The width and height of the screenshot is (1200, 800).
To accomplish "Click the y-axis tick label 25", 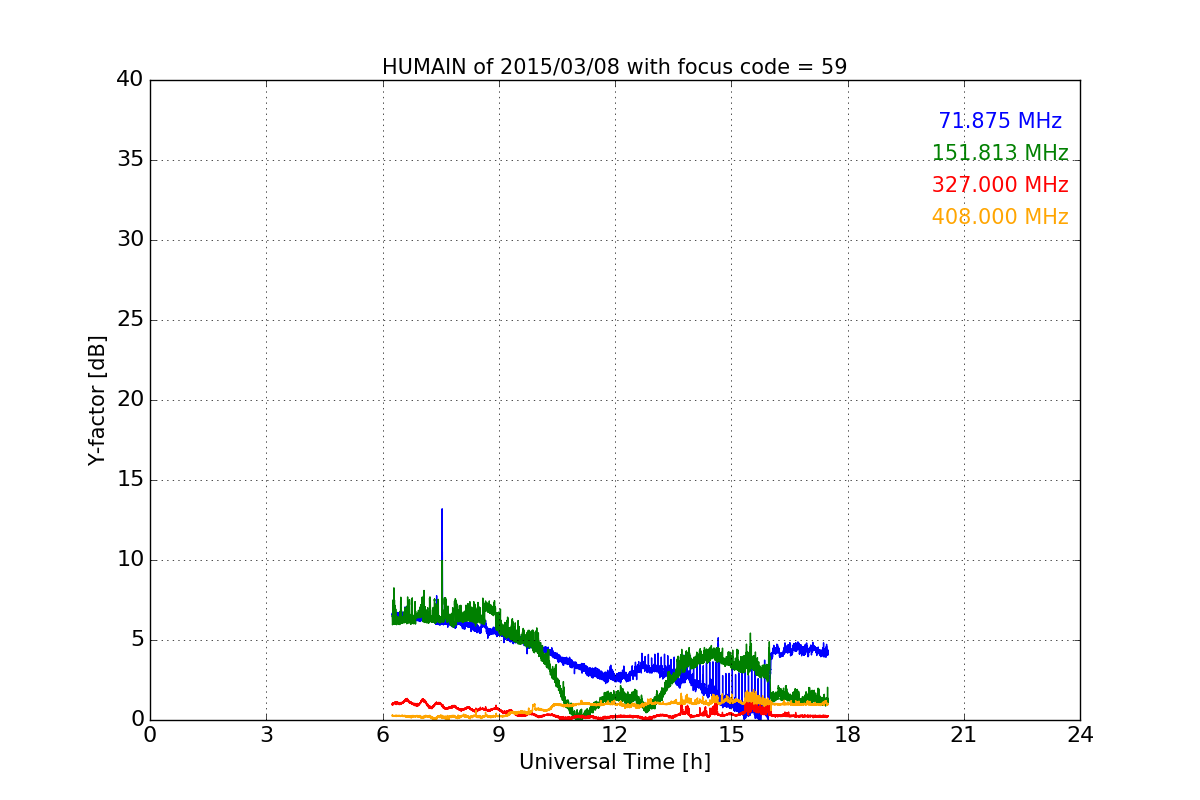I will point(130,320).
